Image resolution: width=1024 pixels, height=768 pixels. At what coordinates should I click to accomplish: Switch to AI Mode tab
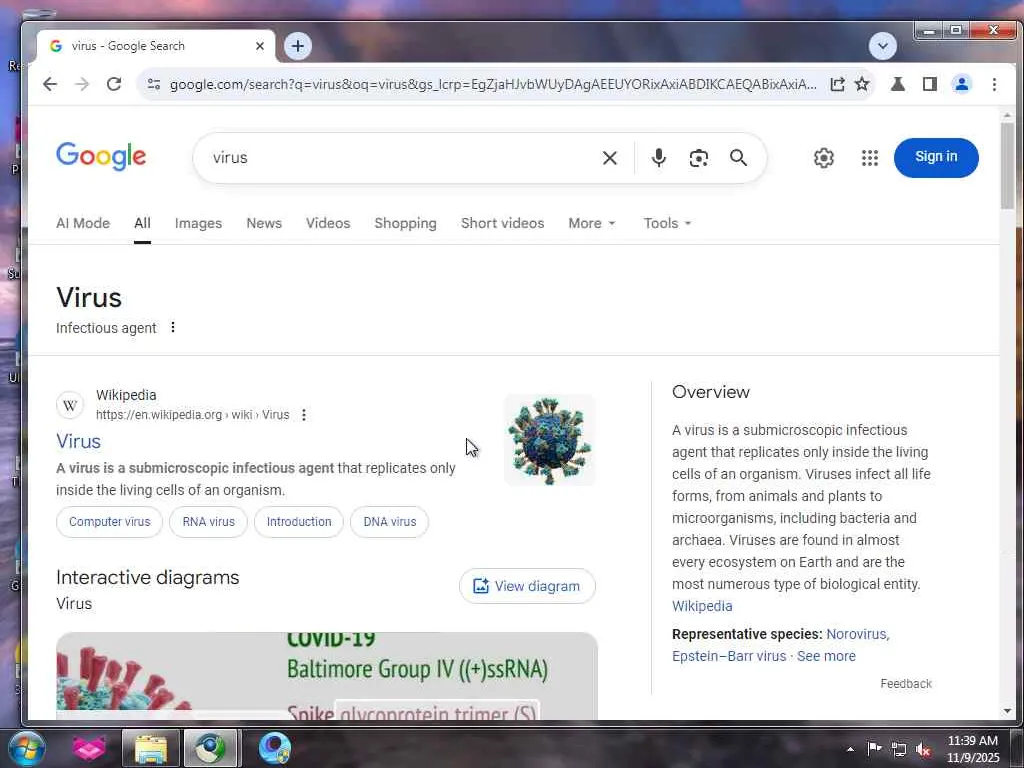tap(83, 223)
